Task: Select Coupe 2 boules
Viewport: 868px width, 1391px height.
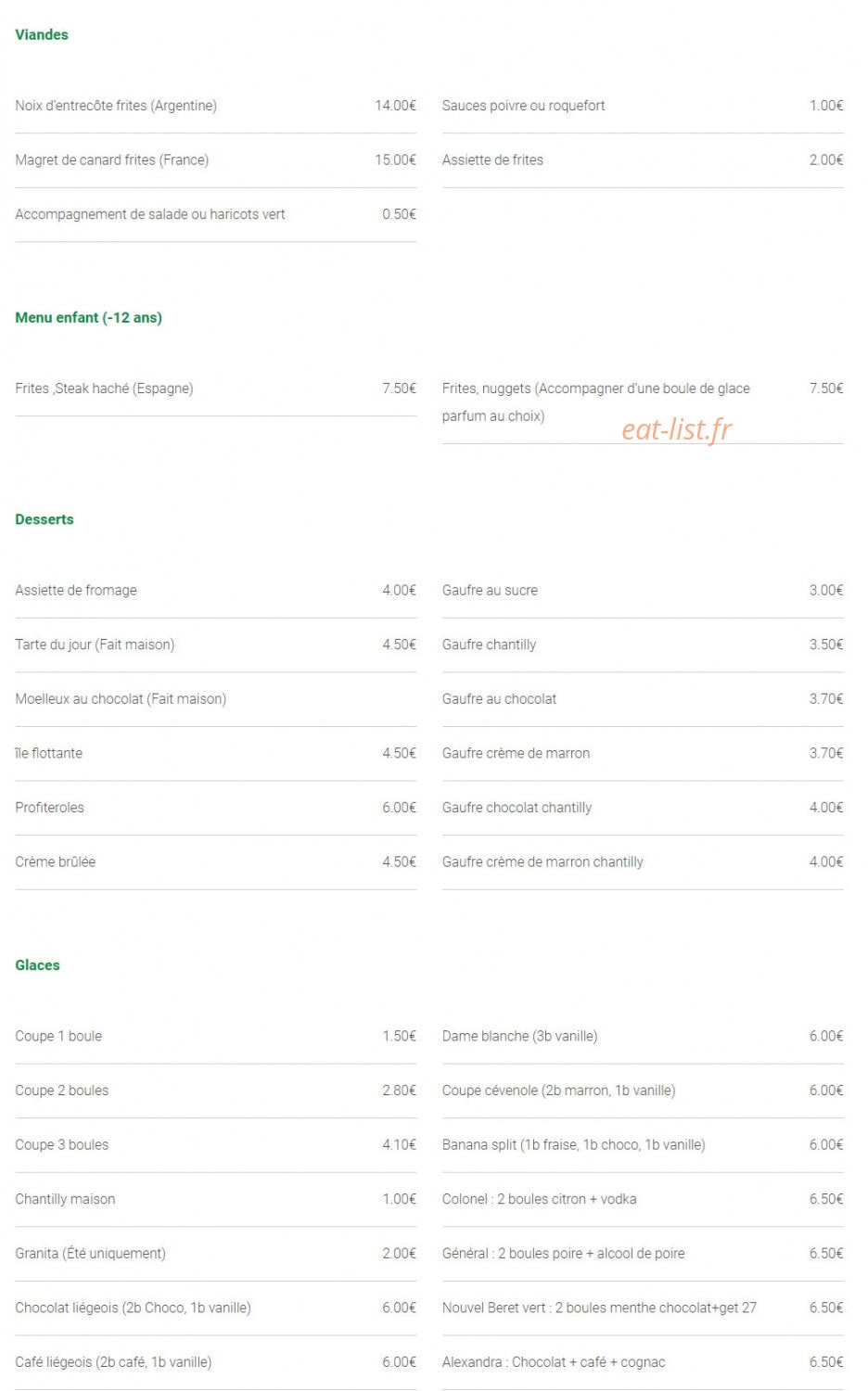Action: click(61, 1091)
